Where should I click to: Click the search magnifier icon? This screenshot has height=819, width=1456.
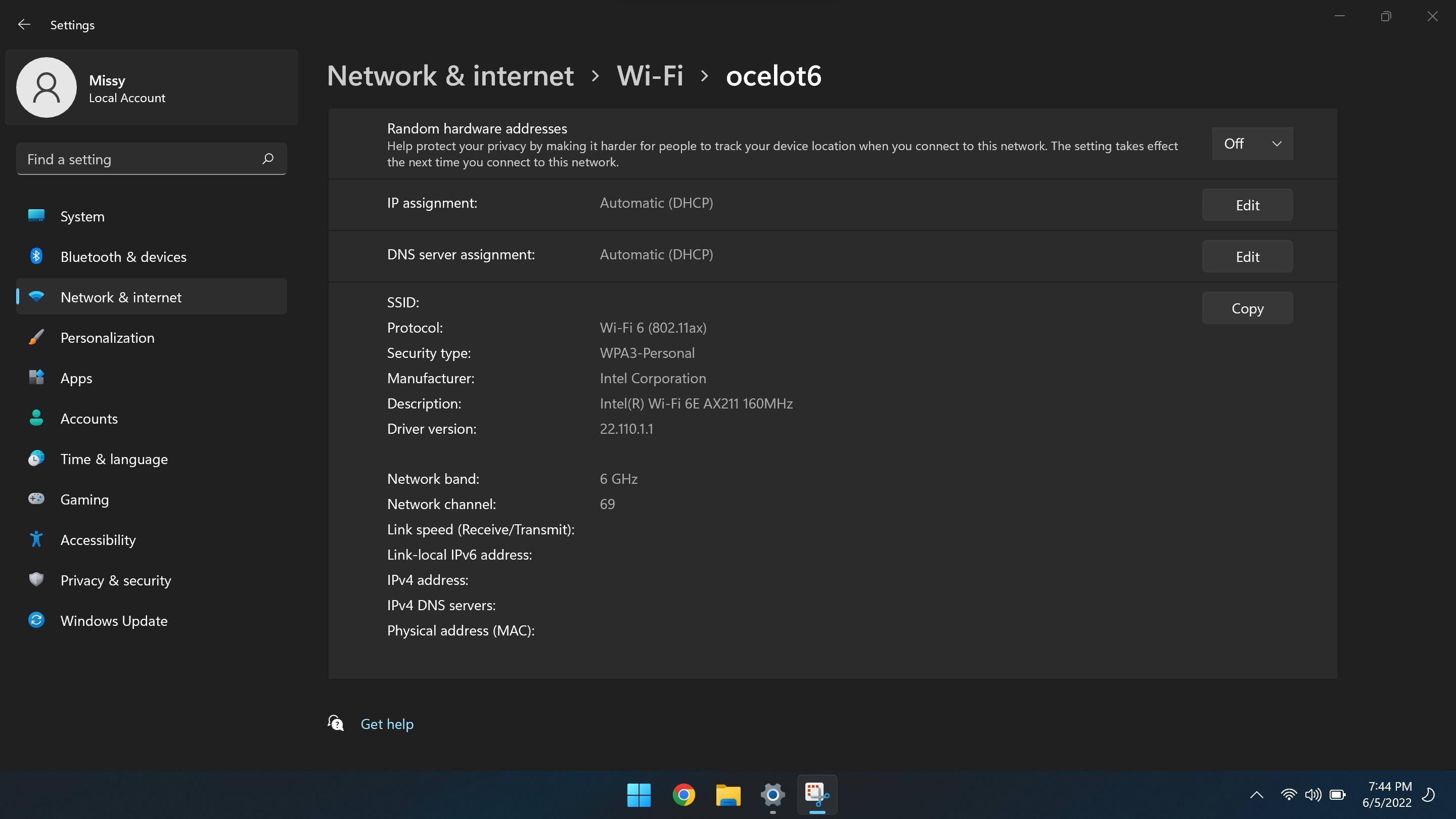click(268, 159)
